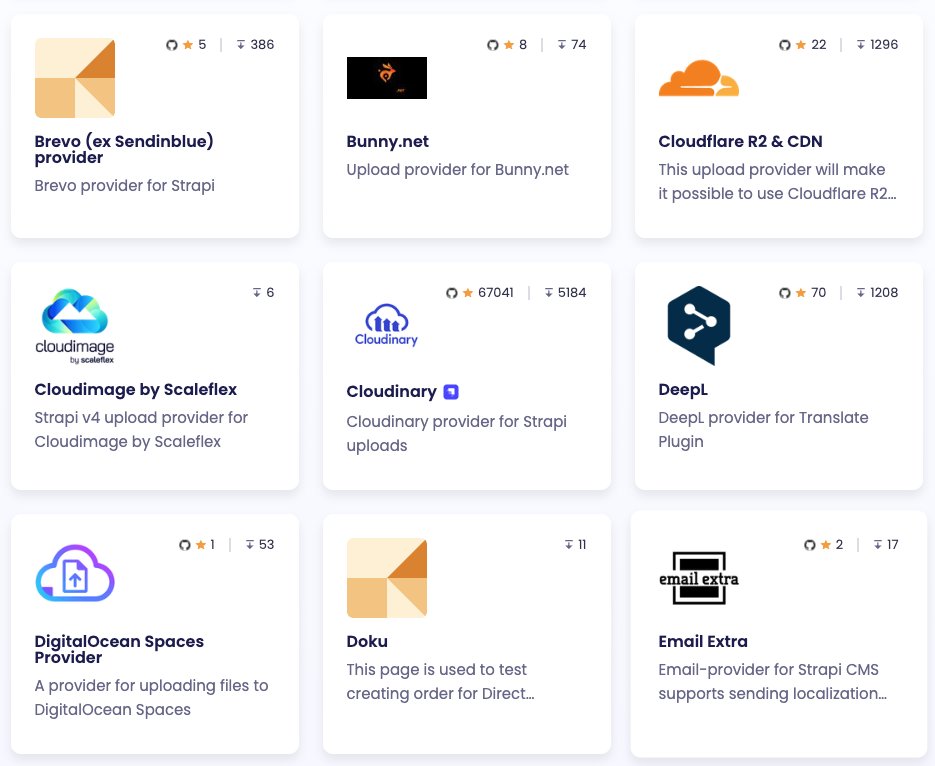This screenshot has height=766, width=935.
Task: Click the 74 downloads count on Bunny.net
Action: pyautogui.click(x=578, y=45)
